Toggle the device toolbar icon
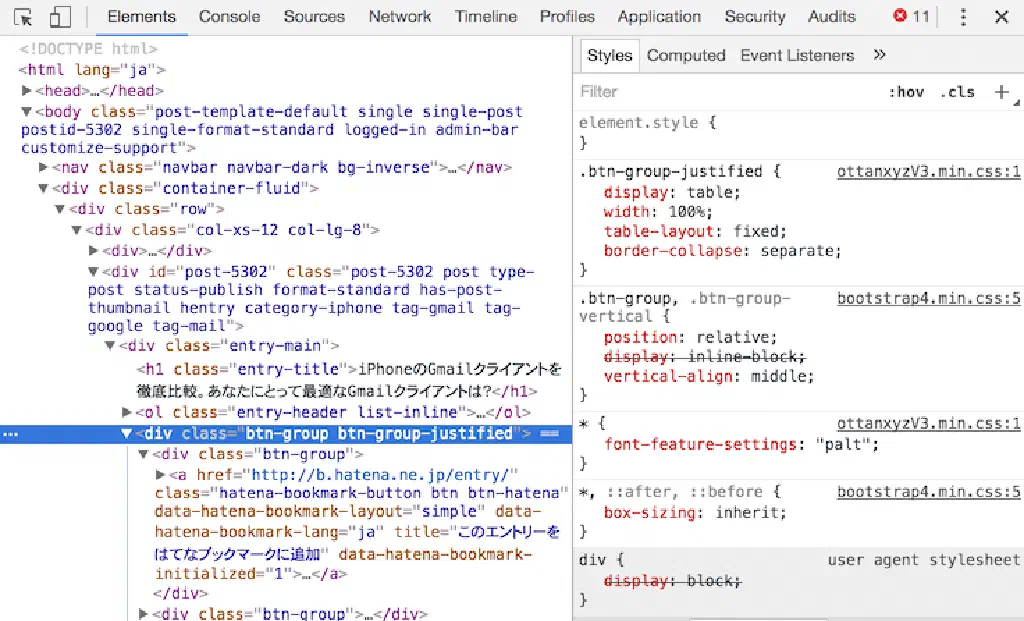Screen dimensions: 1024x621 [60, 17]
